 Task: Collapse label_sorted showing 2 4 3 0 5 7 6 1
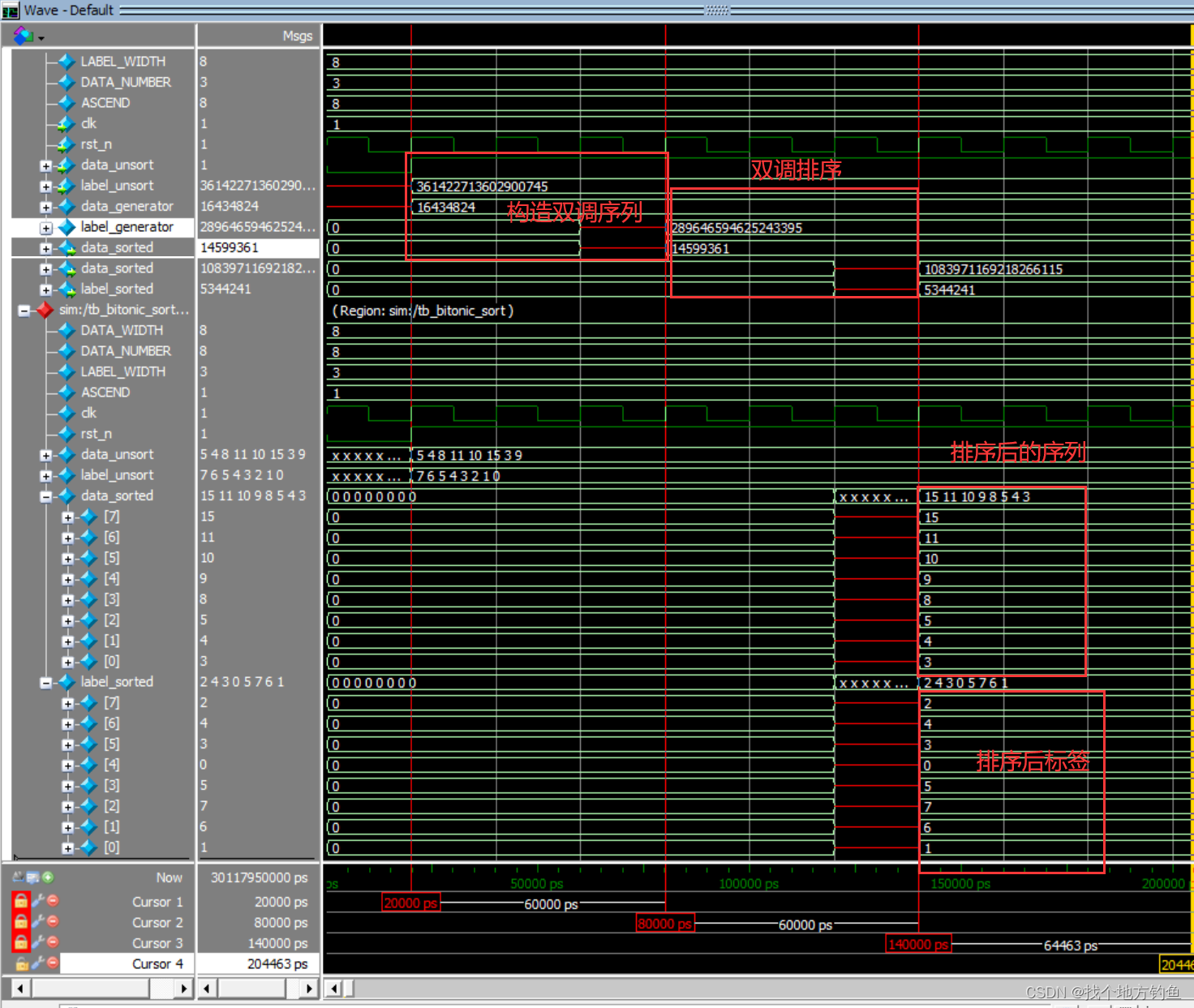45,683
